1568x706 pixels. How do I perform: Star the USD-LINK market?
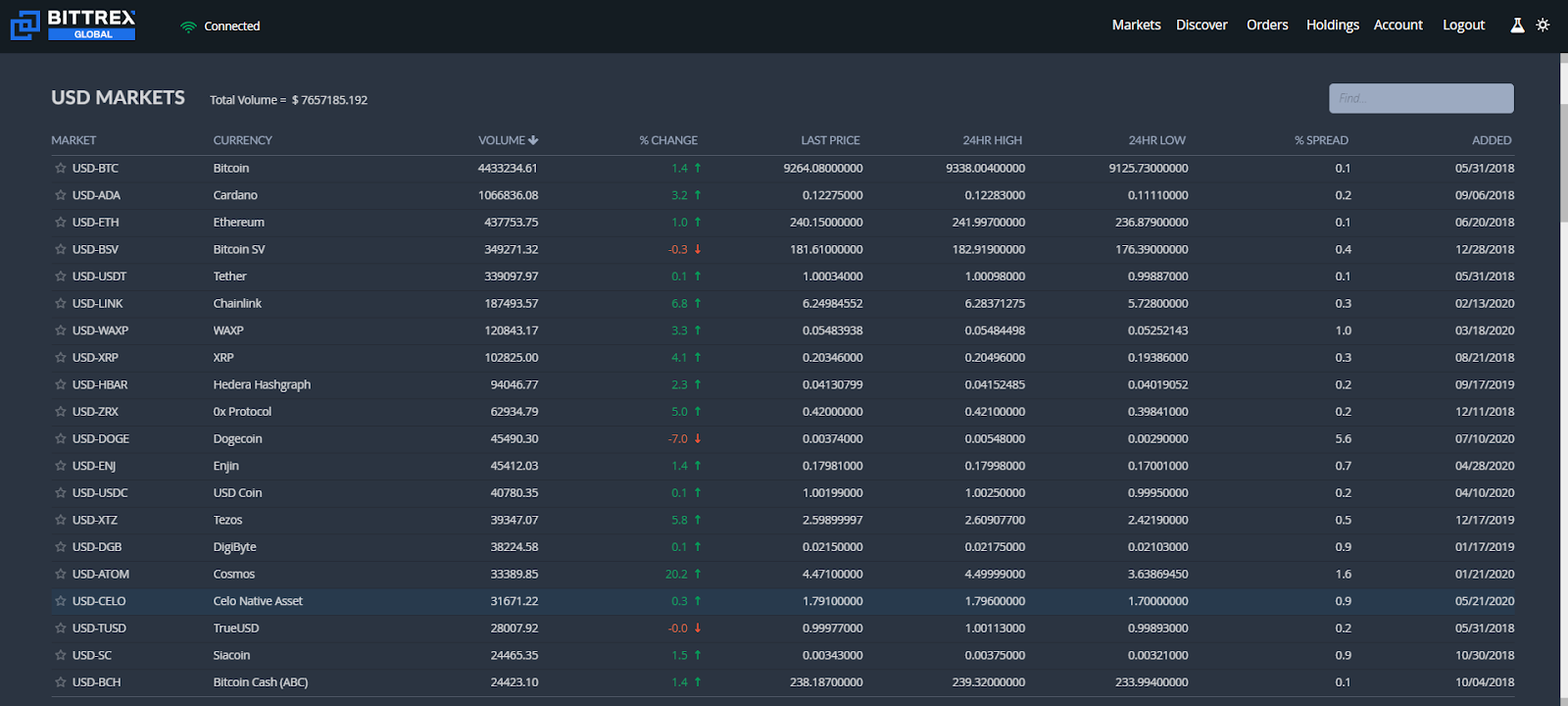pyautogui.click(x=61, y=304)
